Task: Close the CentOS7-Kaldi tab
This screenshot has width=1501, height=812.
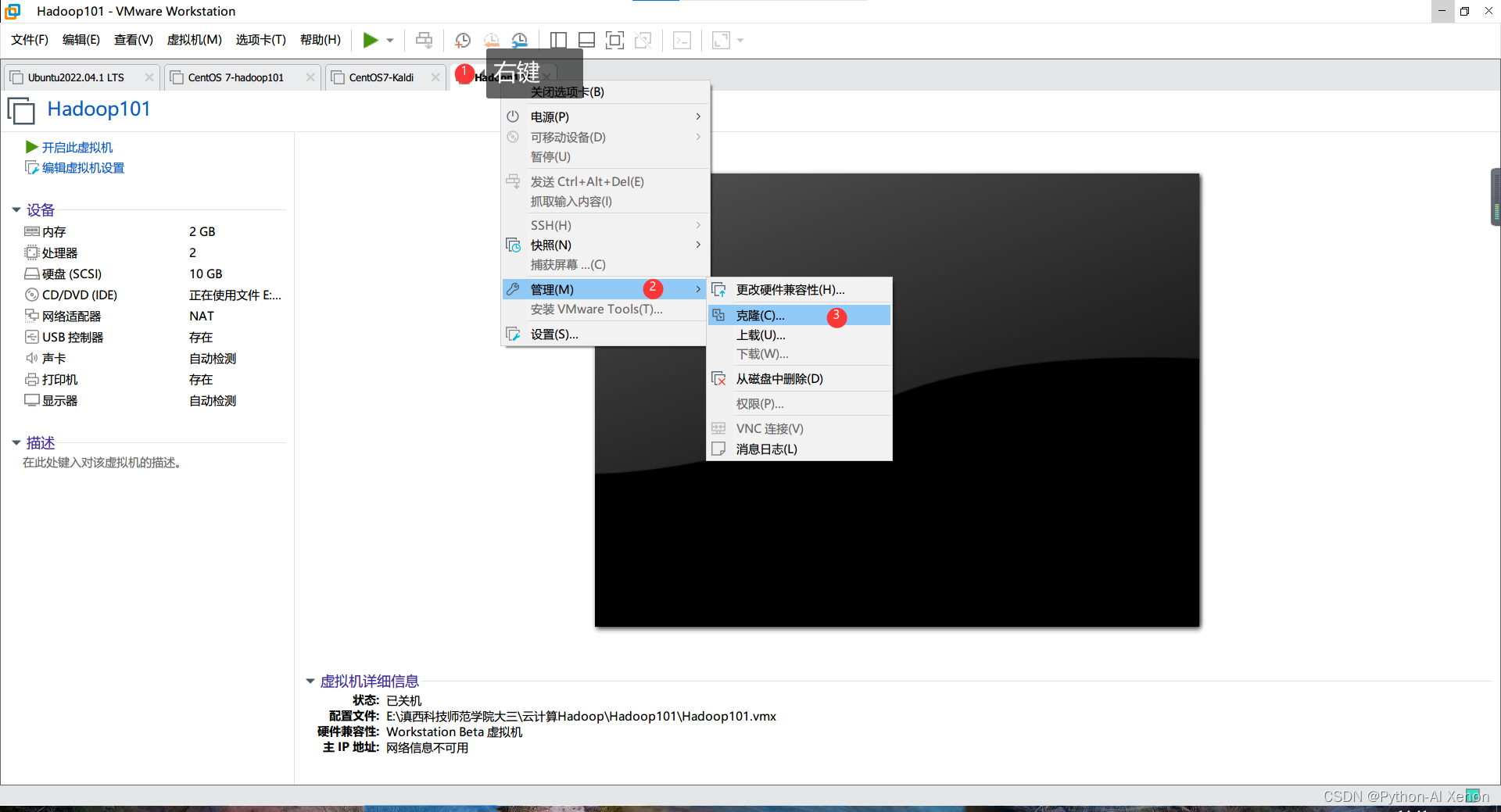Action: coord(435,77)
